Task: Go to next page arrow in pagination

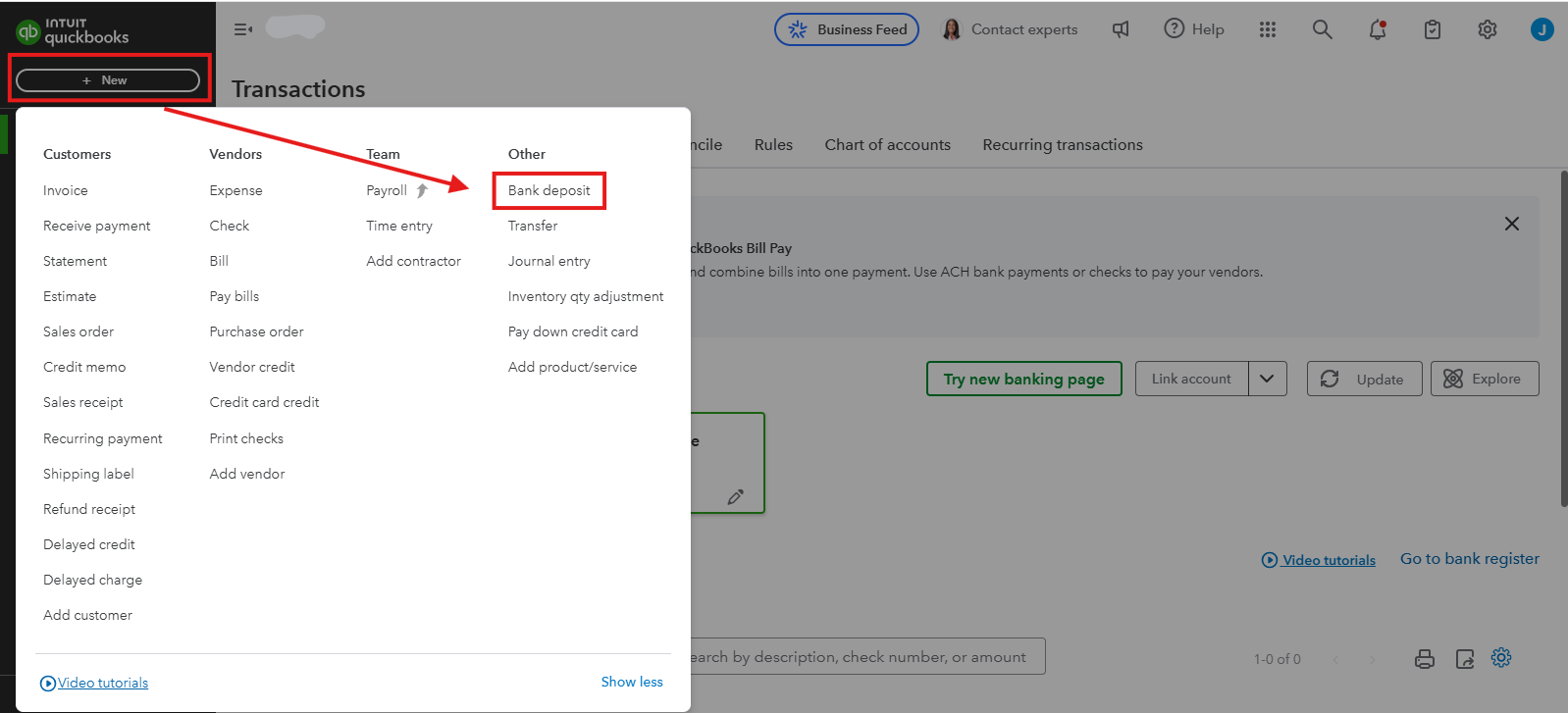Action: (1372, 659)
